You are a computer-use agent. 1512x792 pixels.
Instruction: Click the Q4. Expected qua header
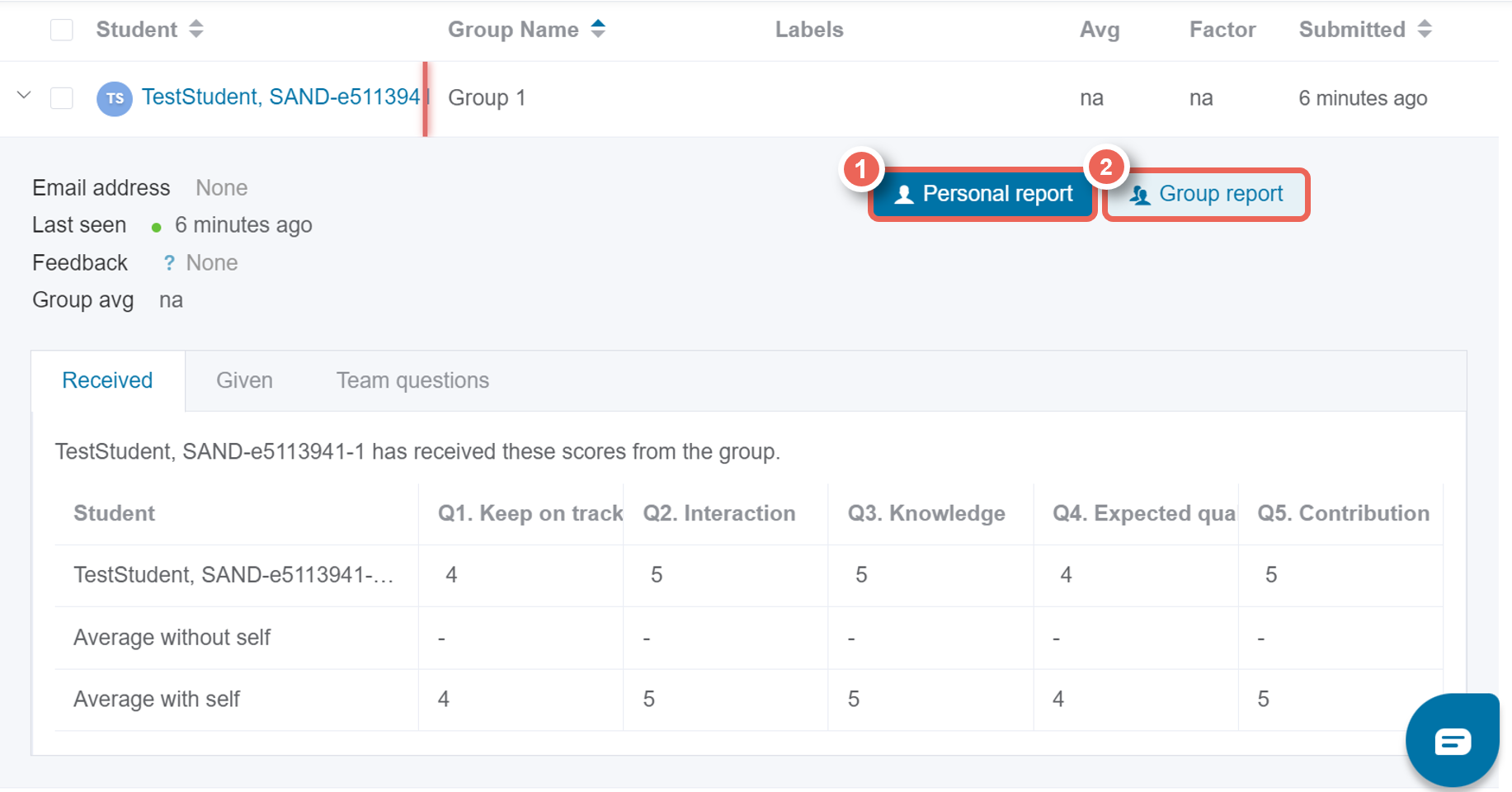coord(1144,513)
